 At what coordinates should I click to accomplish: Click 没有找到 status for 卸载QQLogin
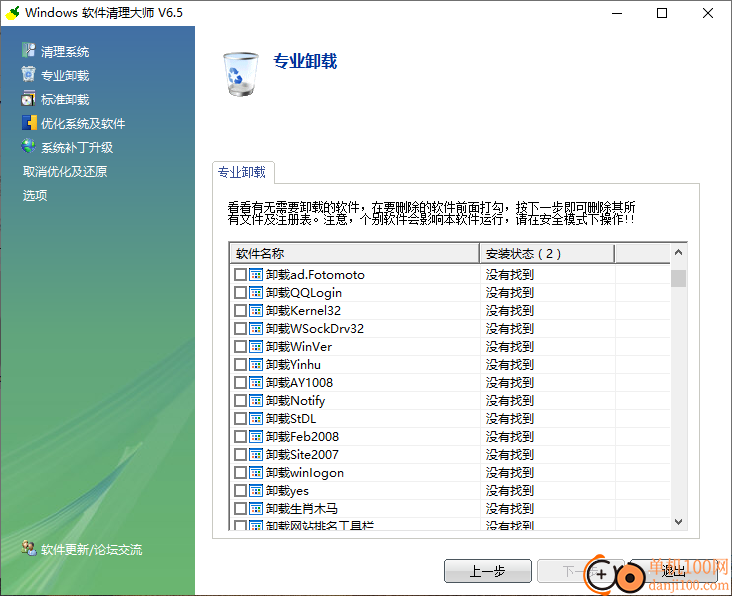pyautogui.click(x=510, y=293)
